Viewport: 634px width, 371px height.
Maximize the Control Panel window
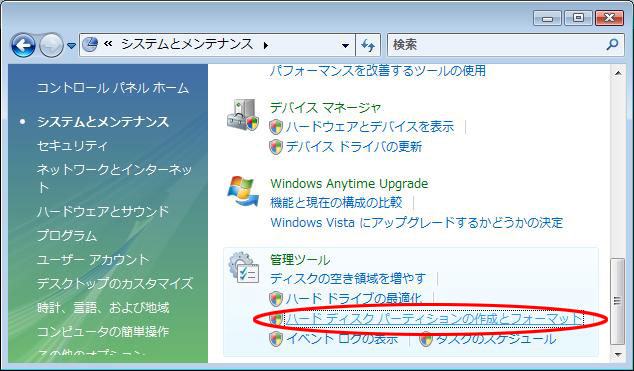(x=578, y=19)
